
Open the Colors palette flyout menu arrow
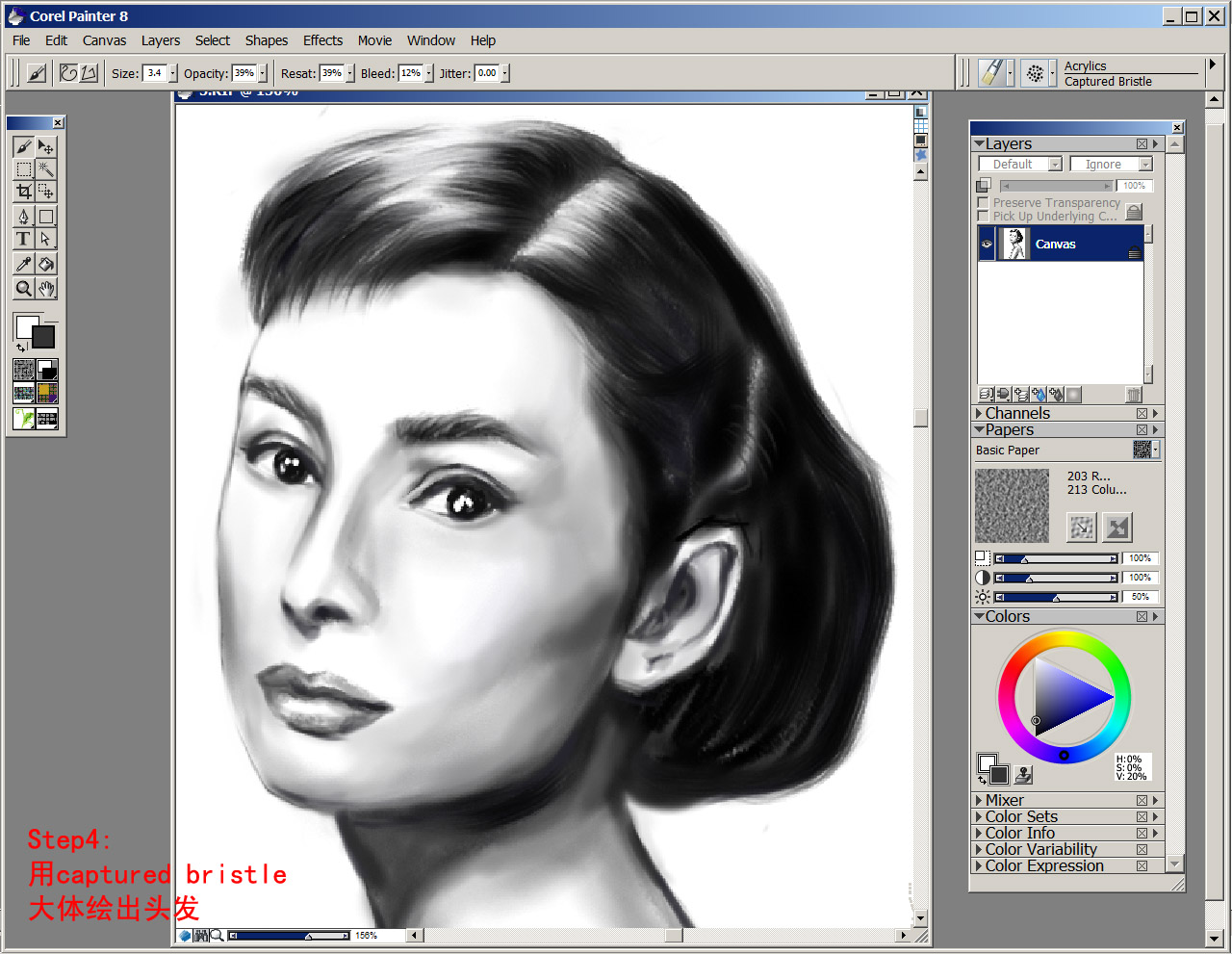(x=1156, y=616)
